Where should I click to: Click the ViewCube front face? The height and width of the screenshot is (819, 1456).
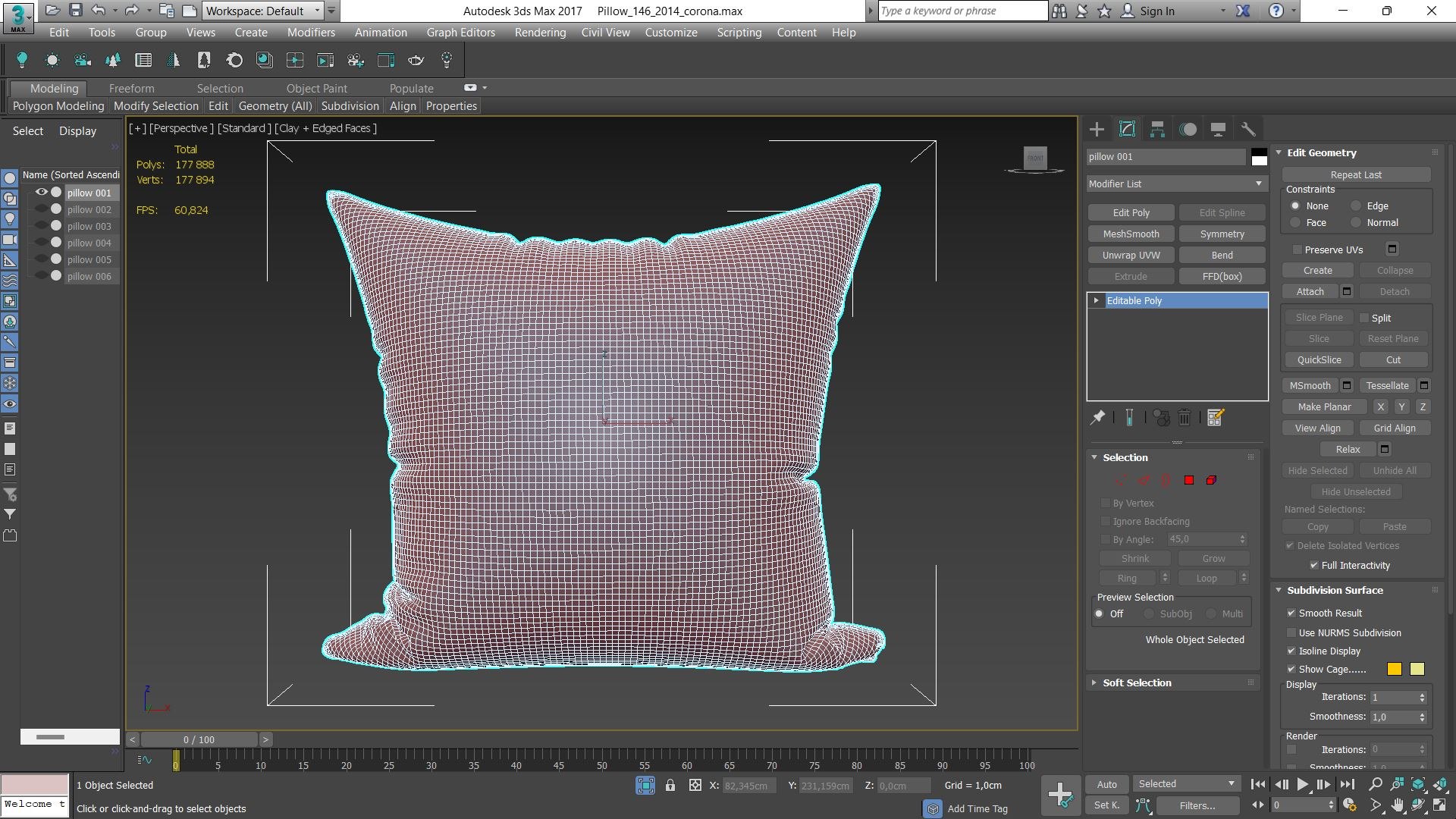(x=1035, y=158)
